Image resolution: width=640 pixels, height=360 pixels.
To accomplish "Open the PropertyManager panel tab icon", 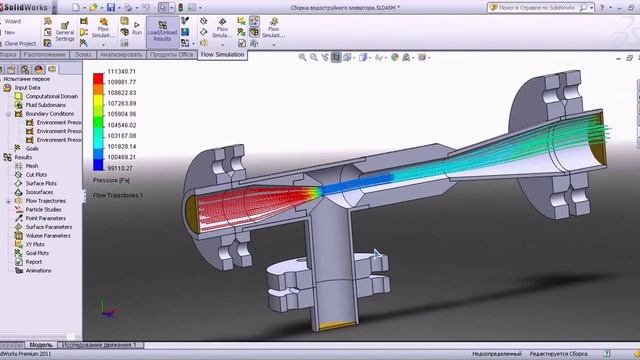I will 11,69.
